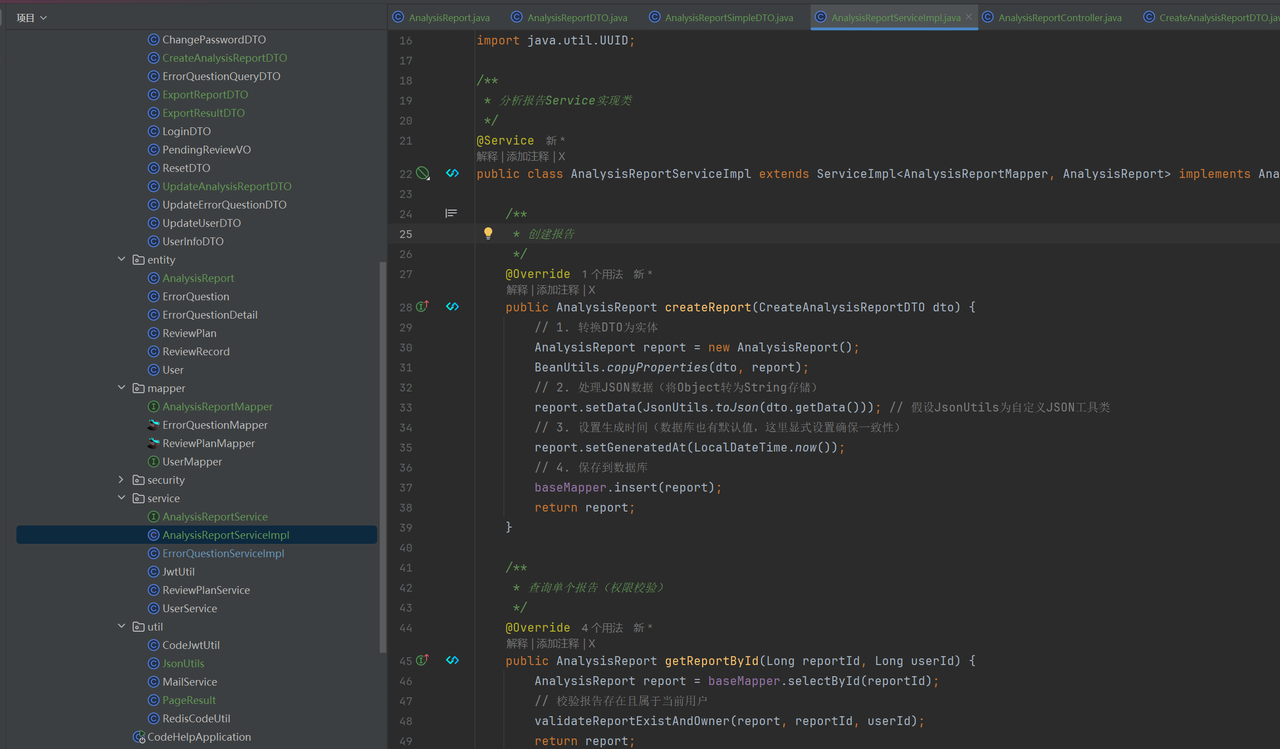Open CreateAnalysisReportDTO in the project tree

pos(224,58)
